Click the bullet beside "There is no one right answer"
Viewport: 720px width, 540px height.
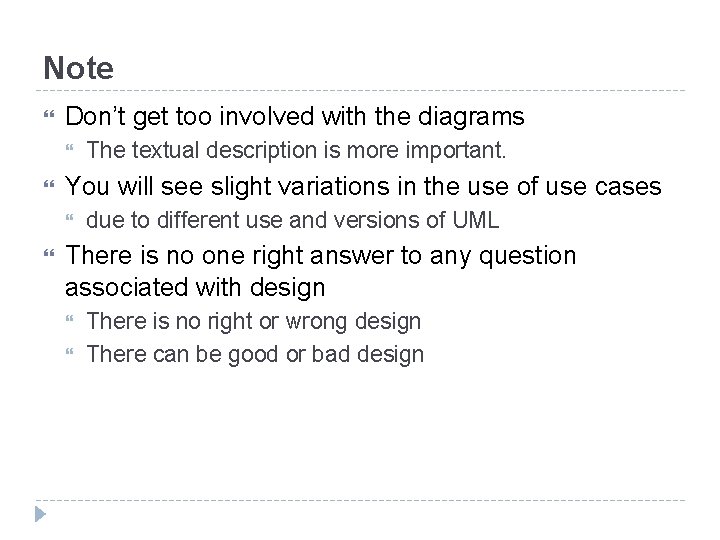tap(47, 256)
